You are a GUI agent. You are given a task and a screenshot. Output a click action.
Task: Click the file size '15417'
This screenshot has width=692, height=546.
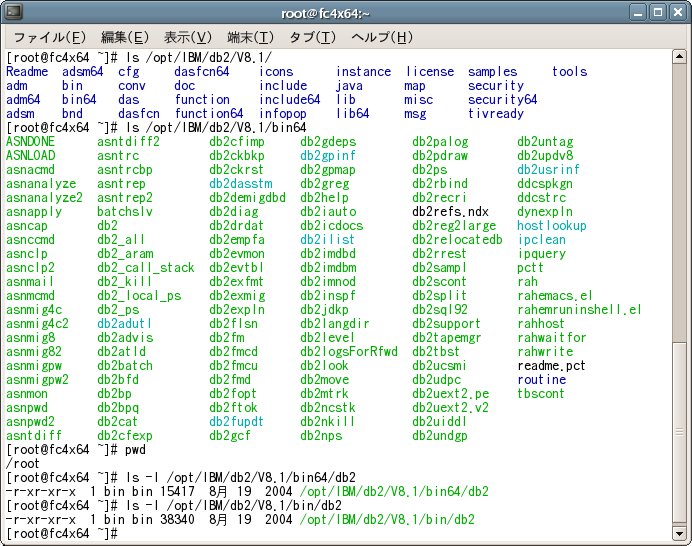[177, 492]
